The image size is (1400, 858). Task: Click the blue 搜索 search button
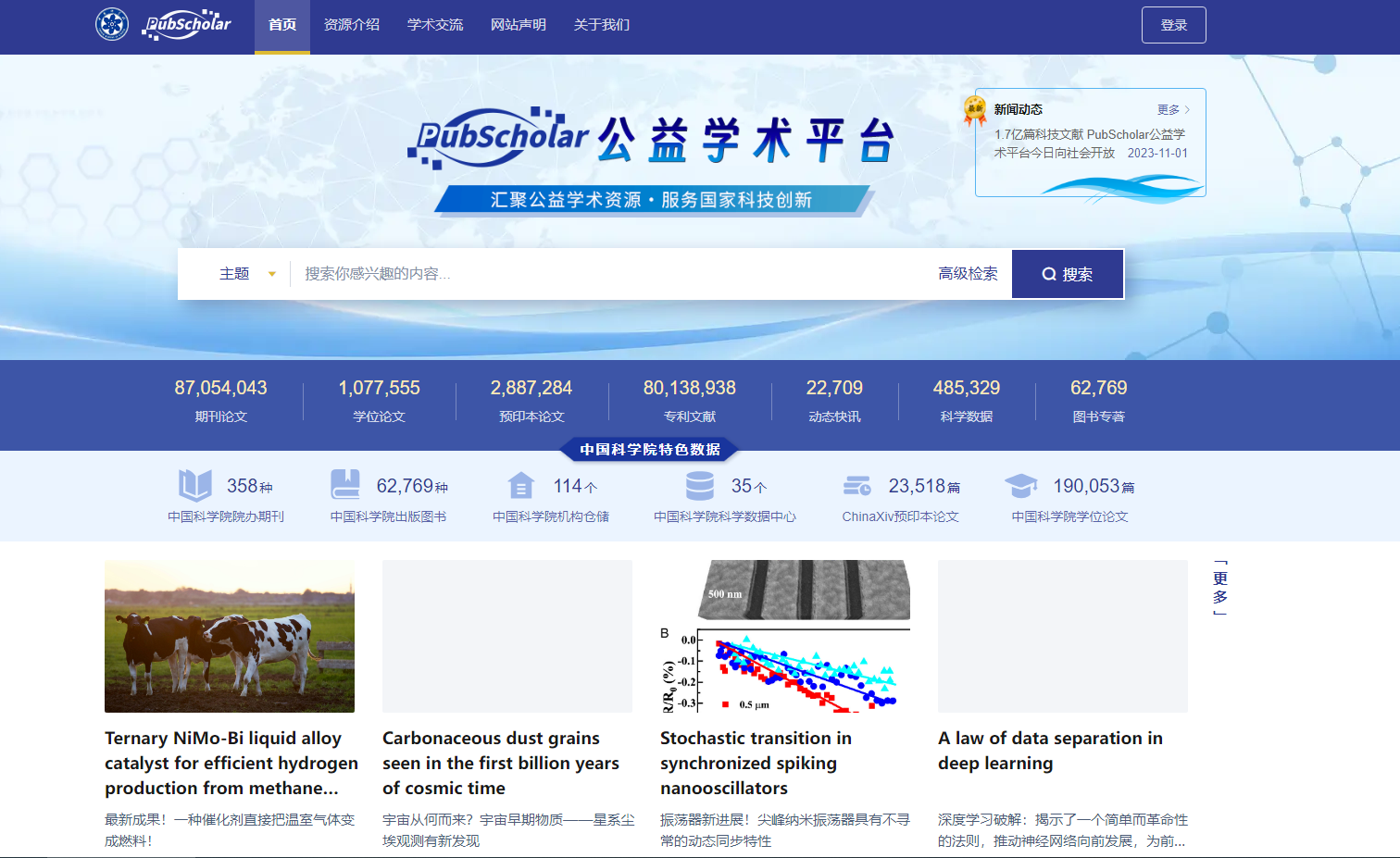click(x=1068, y=274)
